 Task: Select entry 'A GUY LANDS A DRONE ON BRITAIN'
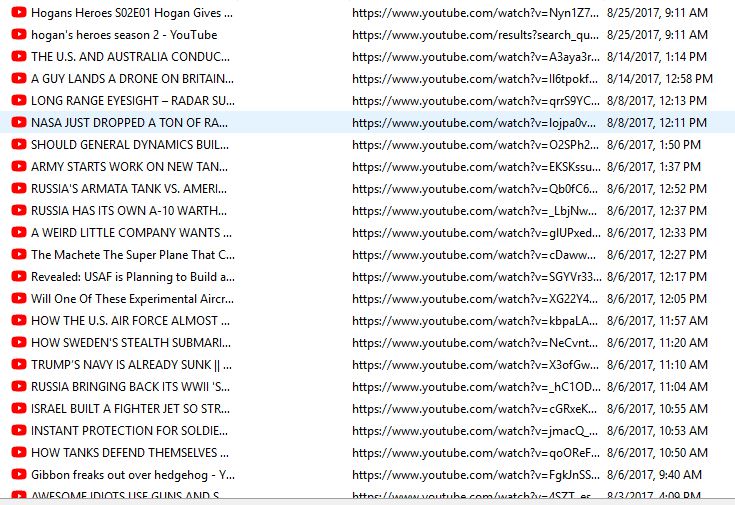(x=132, y=79)
